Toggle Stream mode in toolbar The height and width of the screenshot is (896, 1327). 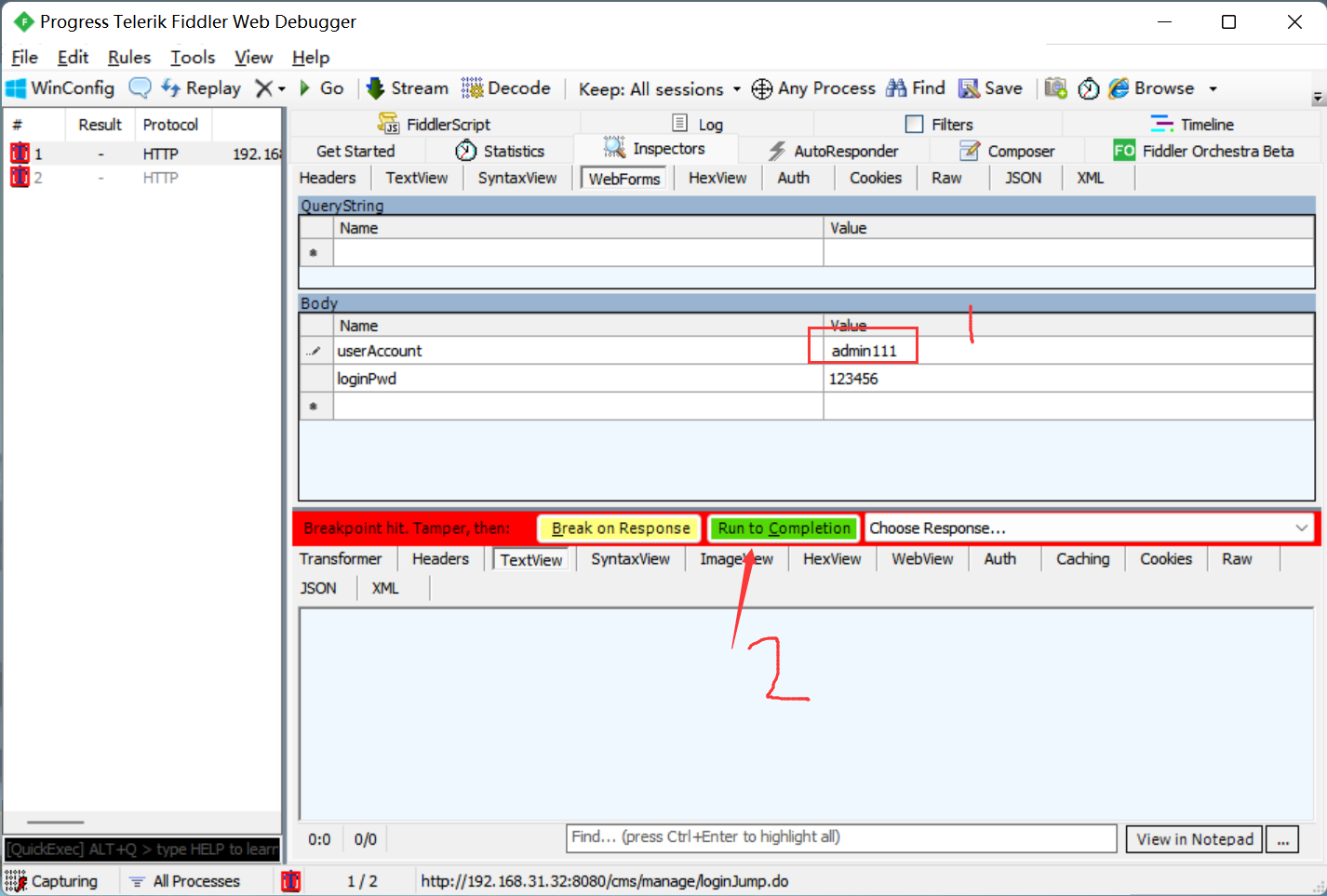(408, 88)
